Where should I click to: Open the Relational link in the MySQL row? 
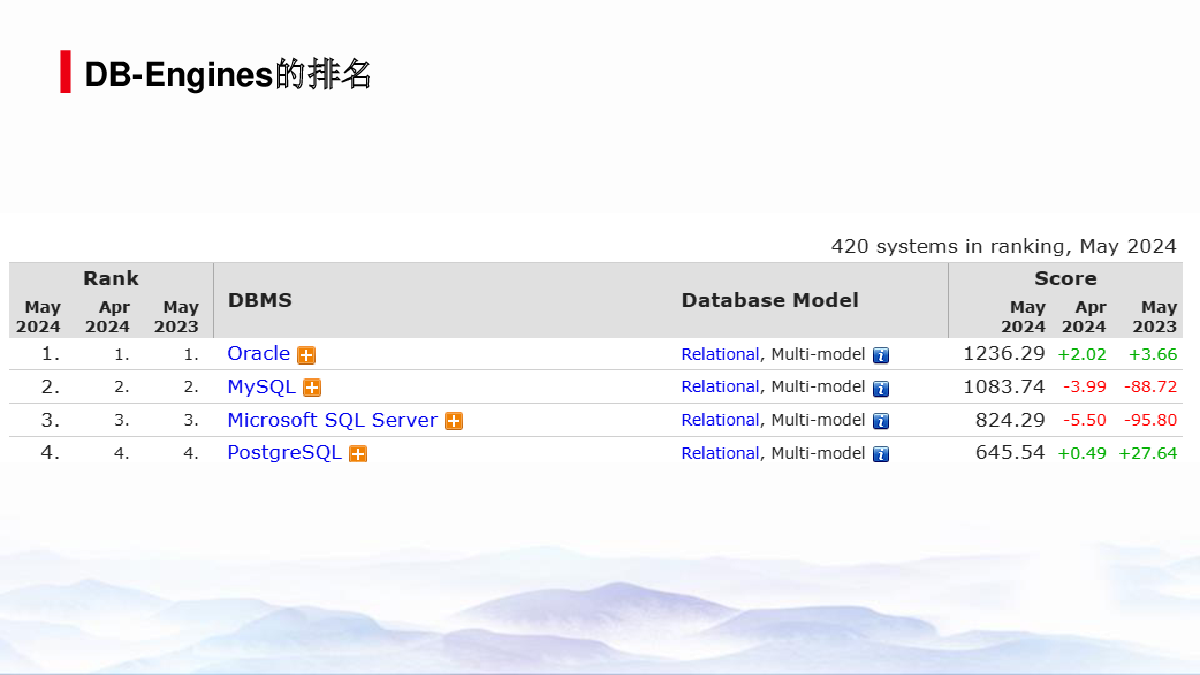tap(720, 387)
